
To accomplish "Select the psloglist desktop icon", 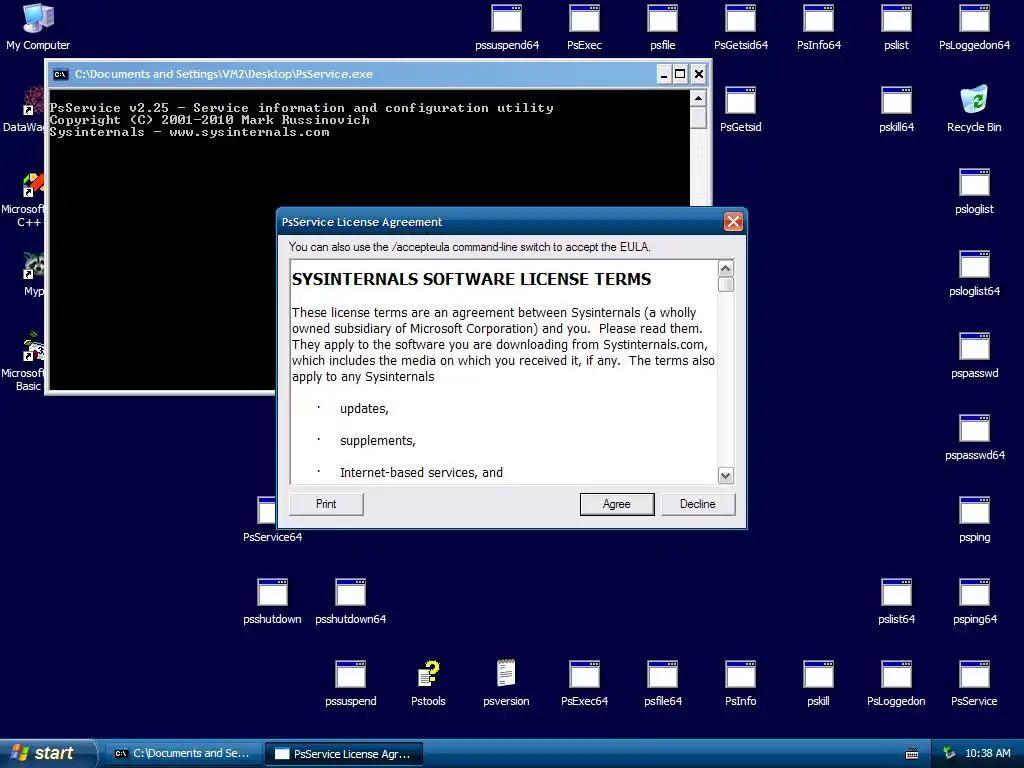I will [974, 192].
